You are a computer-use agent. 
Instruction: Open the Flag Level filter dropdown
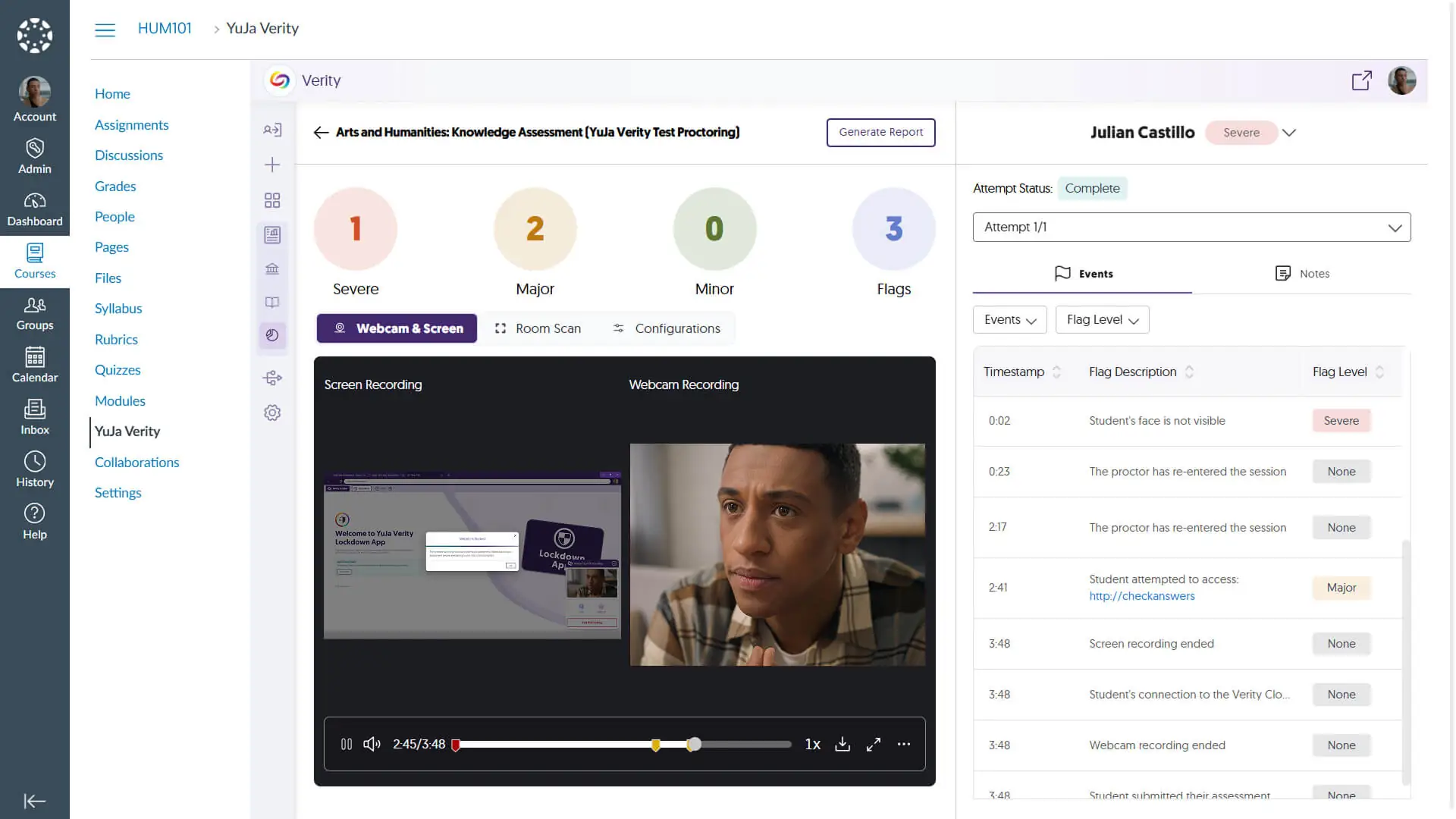tap(1102, 319)
